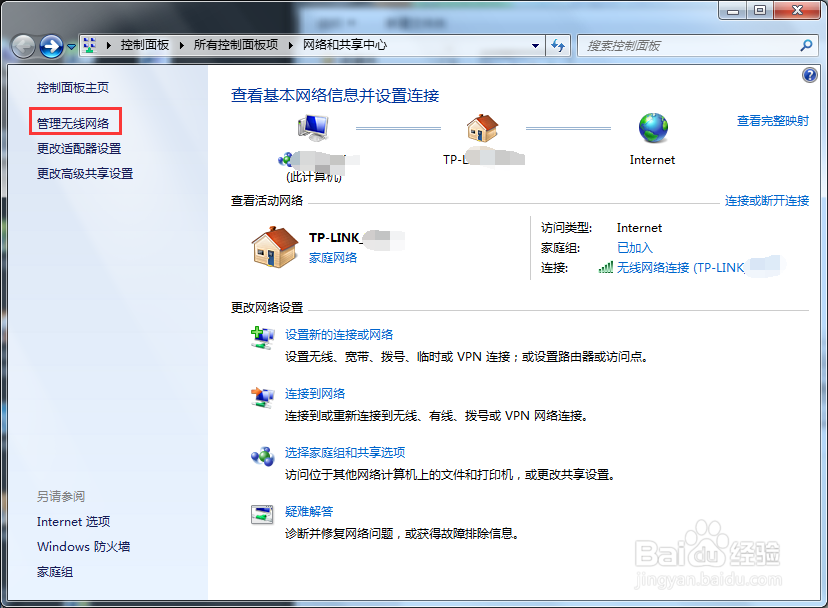828x608 pixels.
Task: Expand the arrow before 所有控制面板项 in breadcrumb
Action: (182, 45)
